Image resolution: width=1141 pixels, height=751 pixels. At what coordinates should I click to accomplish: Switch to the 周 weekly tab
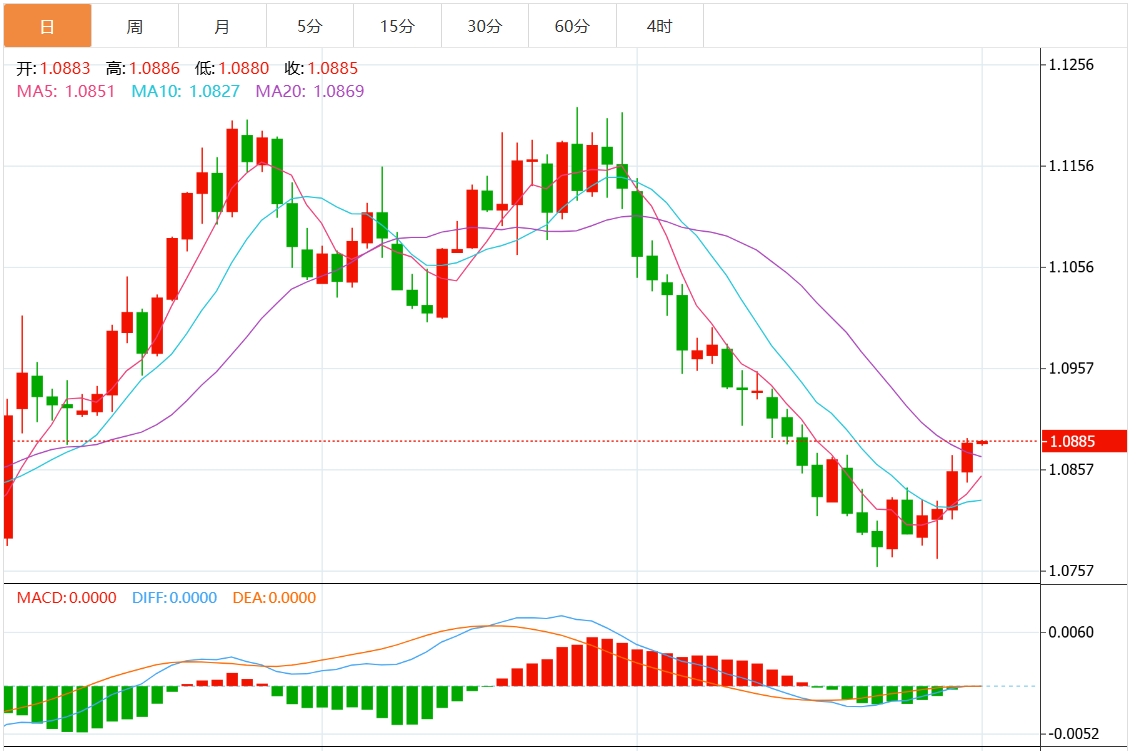135,26
